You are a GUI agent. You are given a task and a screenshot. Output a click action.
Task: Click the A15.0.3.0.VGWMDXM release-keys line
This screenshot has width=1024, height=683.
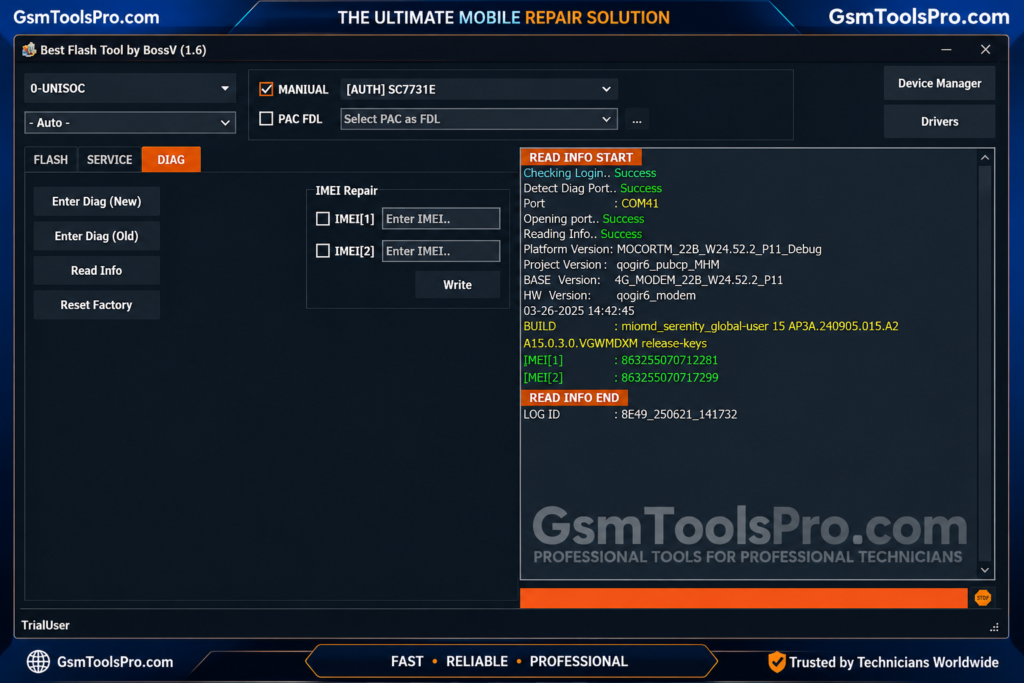point(615,343)
